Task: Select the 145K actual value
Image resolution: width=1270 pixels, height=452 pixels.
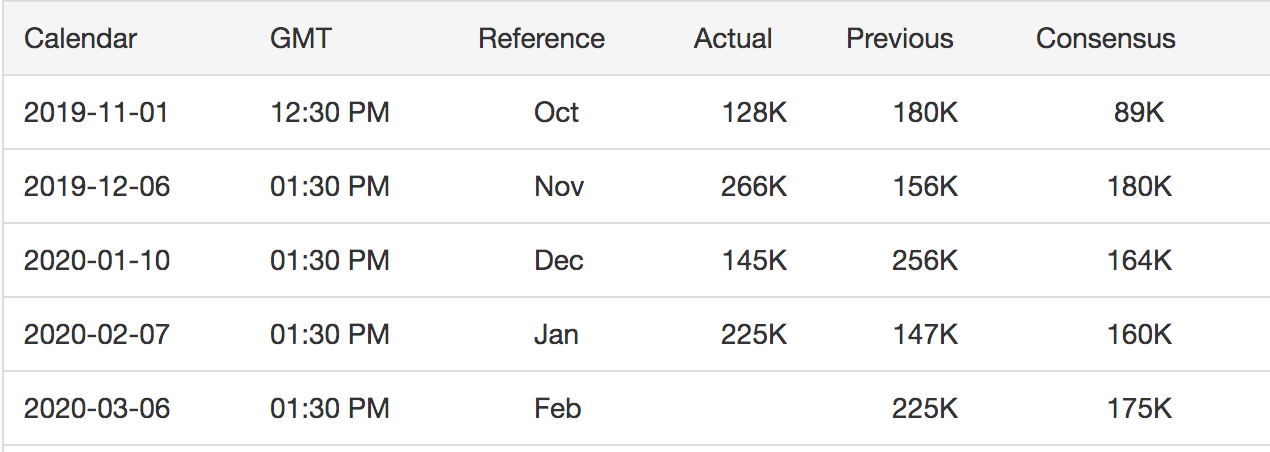Action: (x=754, y=261)
